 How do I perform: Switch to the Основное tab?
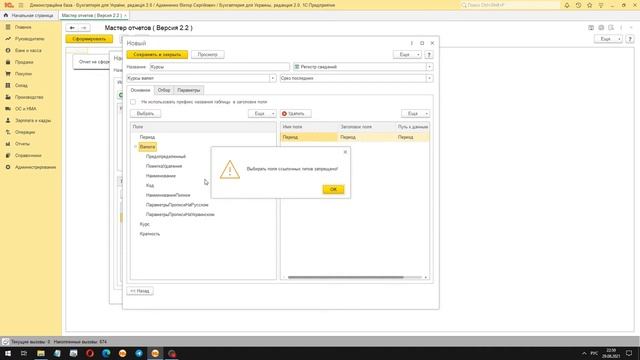click(140, 90)
